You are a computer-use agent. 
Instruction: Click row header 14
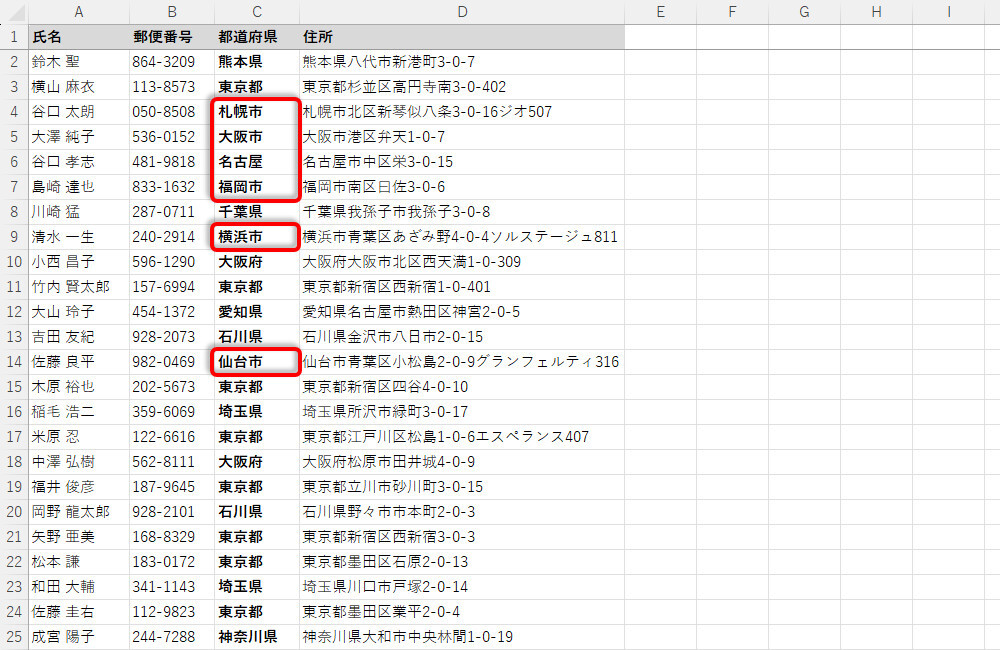[x=14, y=362]
